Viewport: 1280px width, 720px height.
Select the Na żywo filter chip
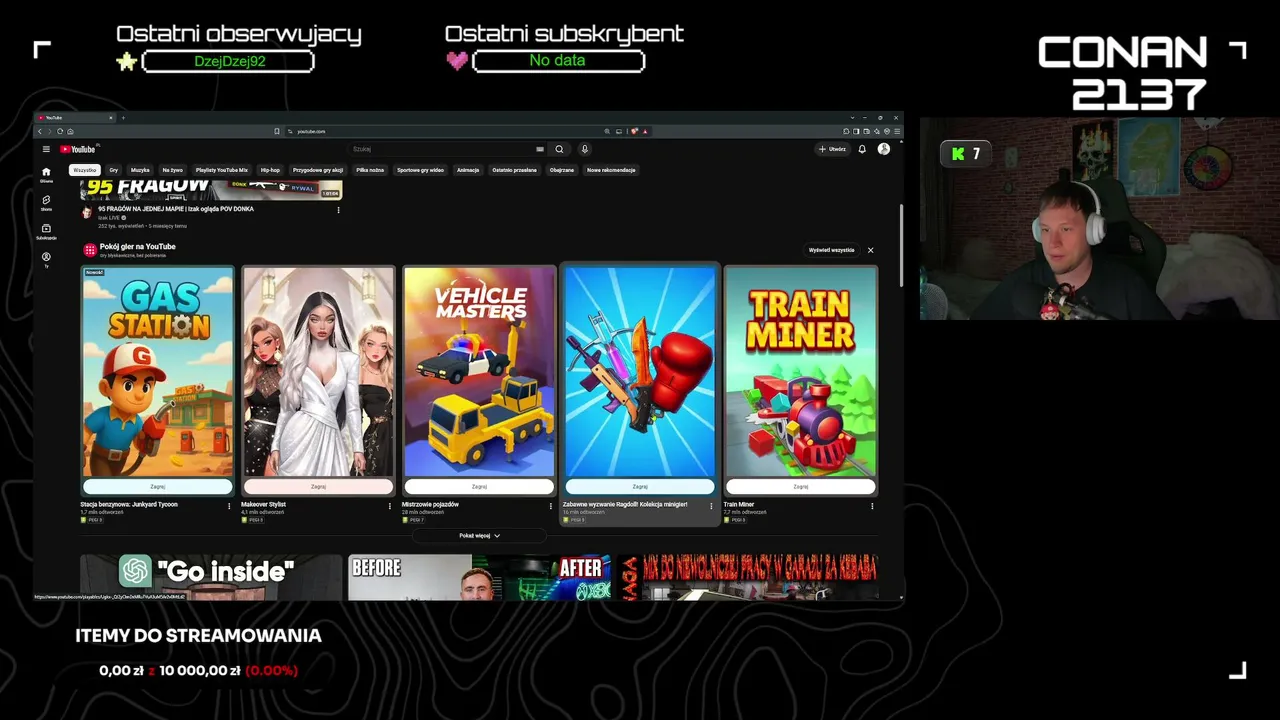coord(173,170)
